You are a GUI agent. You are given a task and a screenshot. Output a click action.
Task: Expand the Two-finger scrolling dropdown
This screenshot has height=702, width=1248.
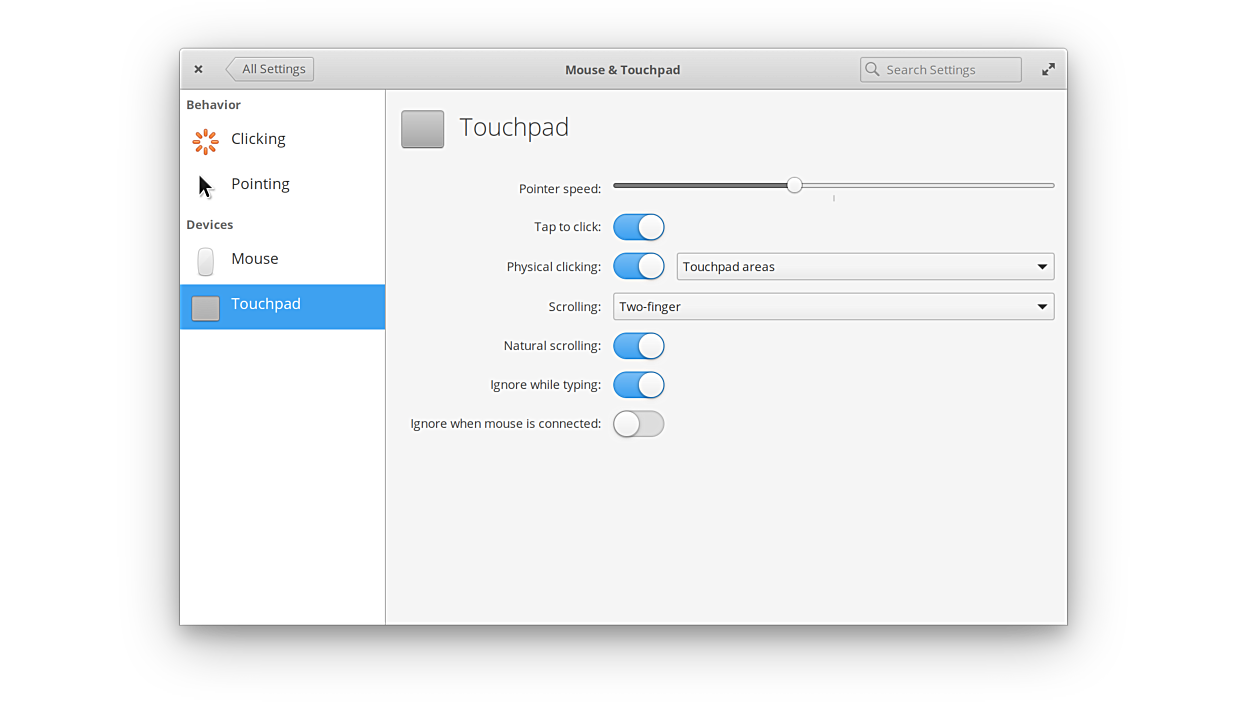(833, 307)
